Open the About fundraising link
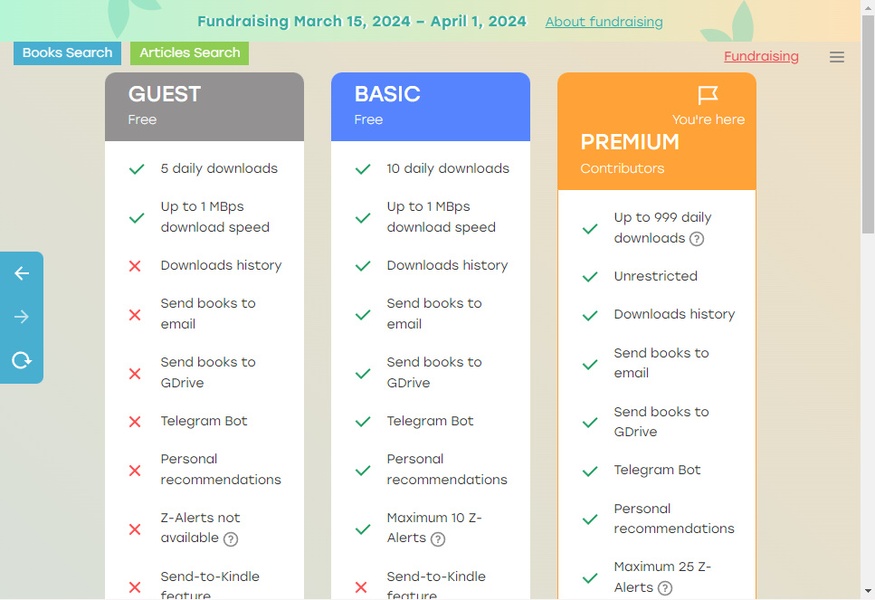This screenshot has height=600, width=875. (604, 22)
